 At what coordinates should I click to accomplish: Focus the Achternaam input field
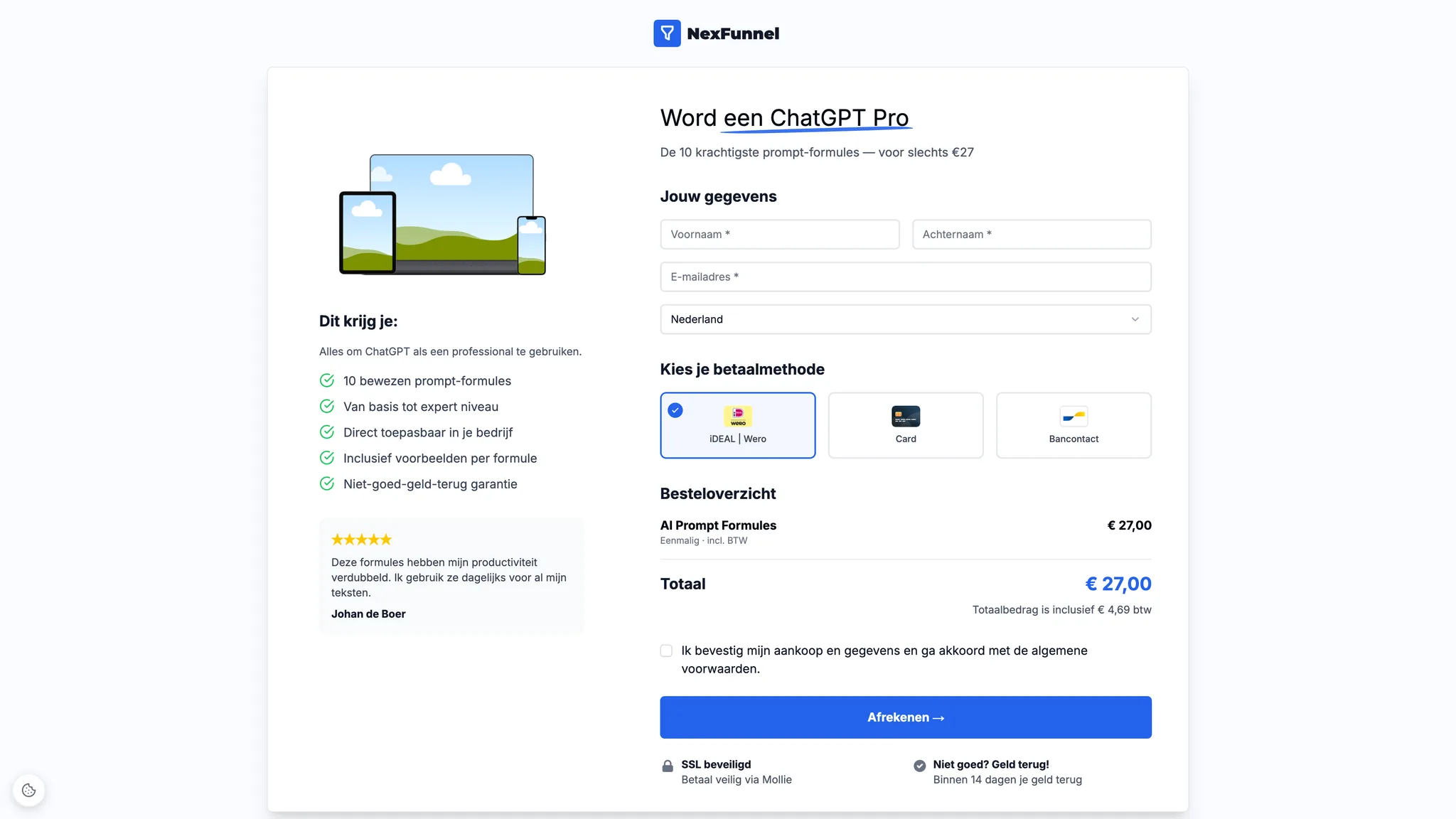[x=1032, y=234]
